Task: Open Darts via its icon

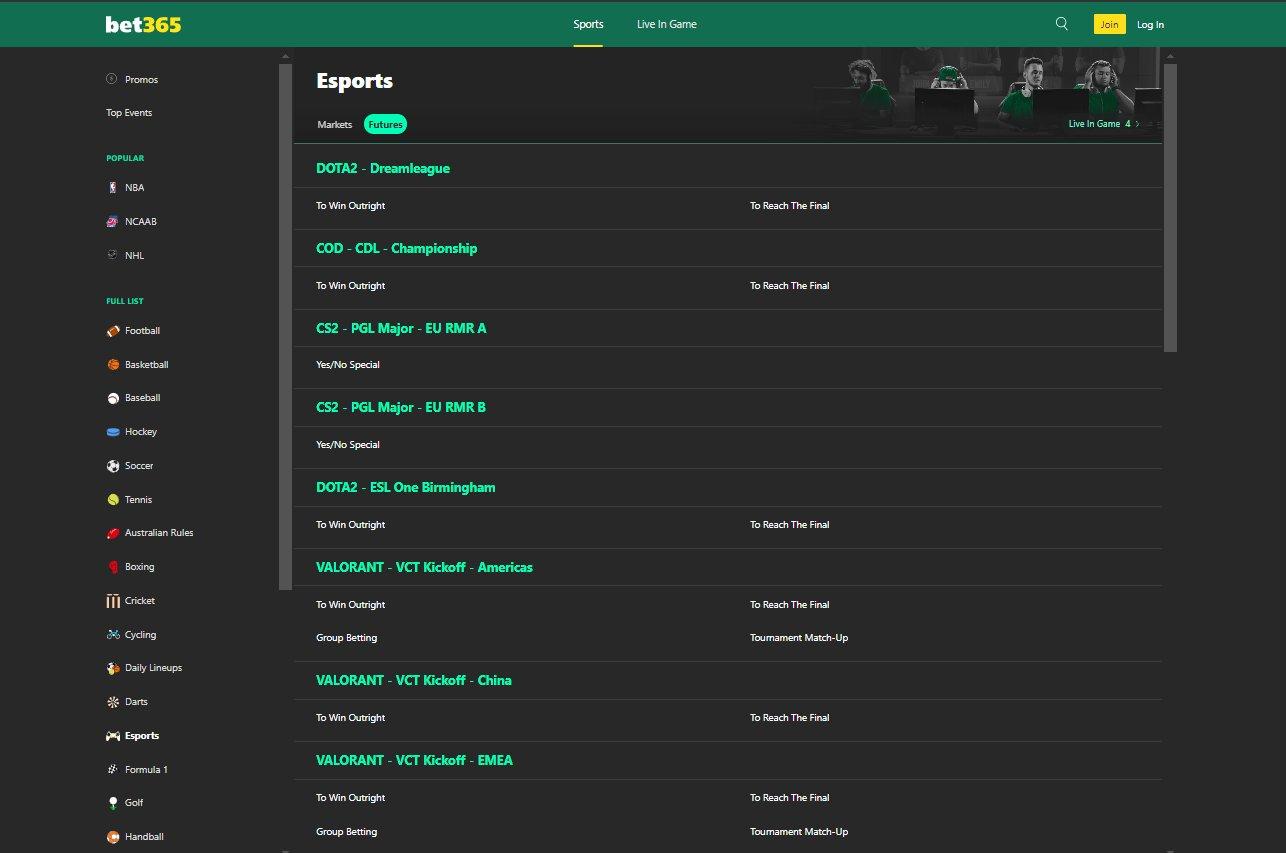Action: [x=113, y=702]
